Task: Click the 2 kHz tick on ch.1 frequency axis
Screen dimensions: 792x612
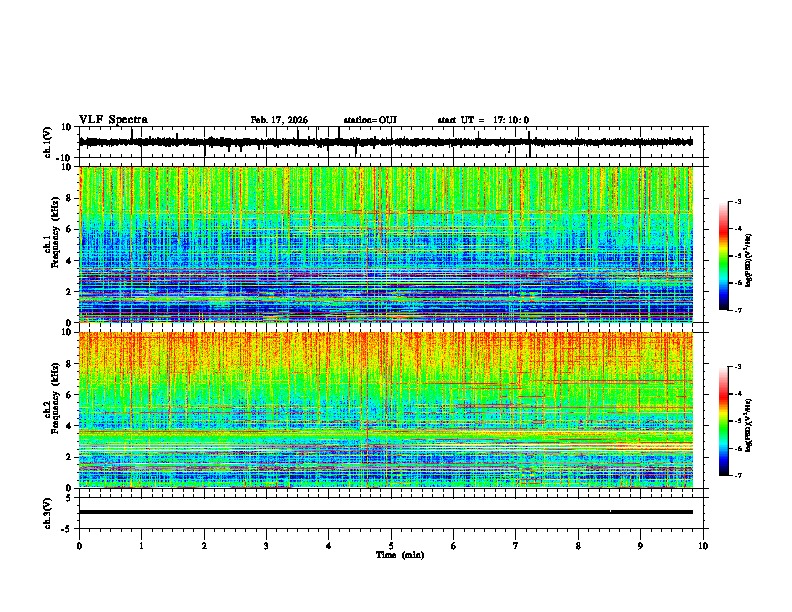Action: click(x=70, y=292)
